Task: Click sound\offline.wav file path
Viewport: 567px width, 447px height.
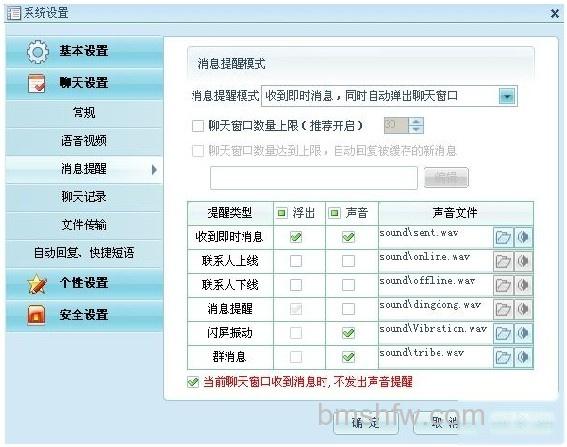Action: coord(427,281)
